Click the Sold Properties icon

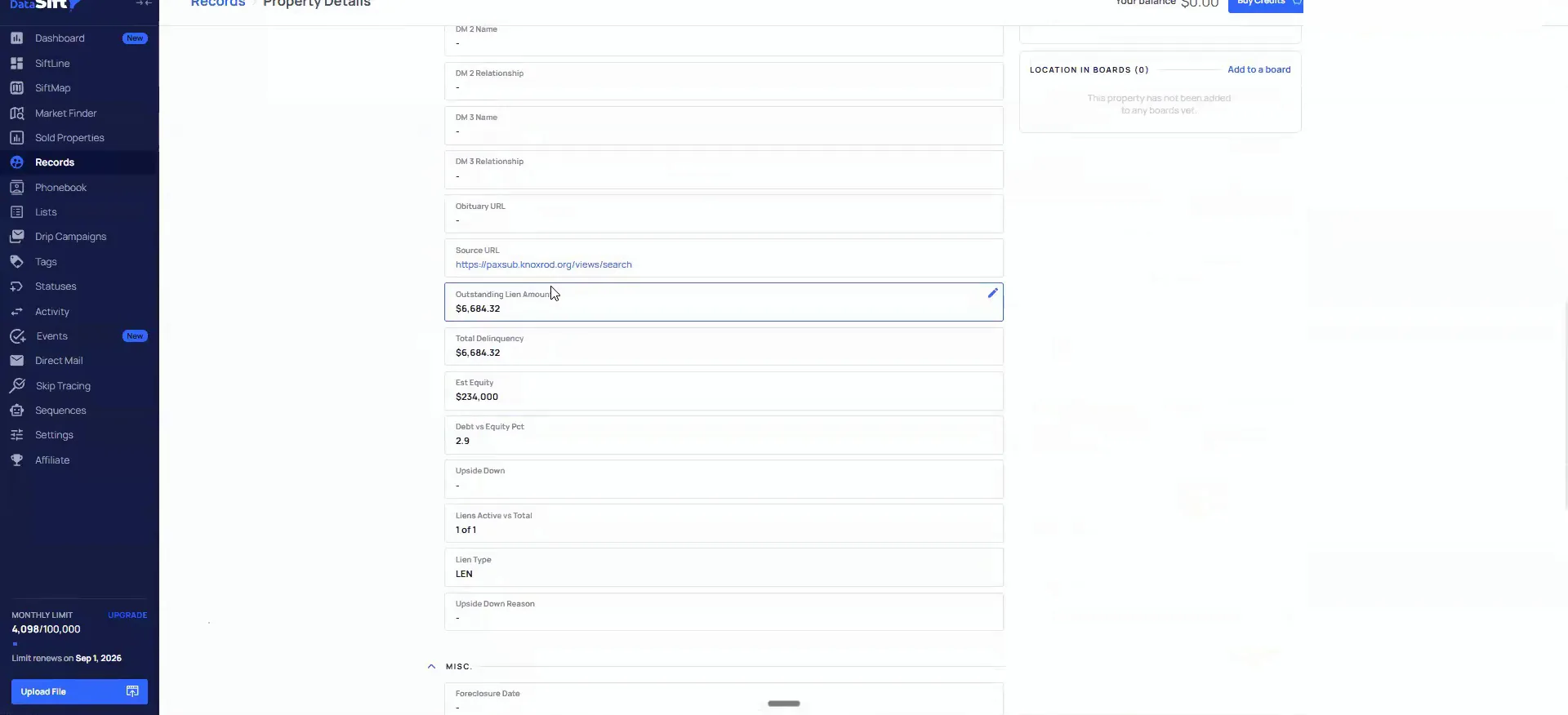coord(16,138)
